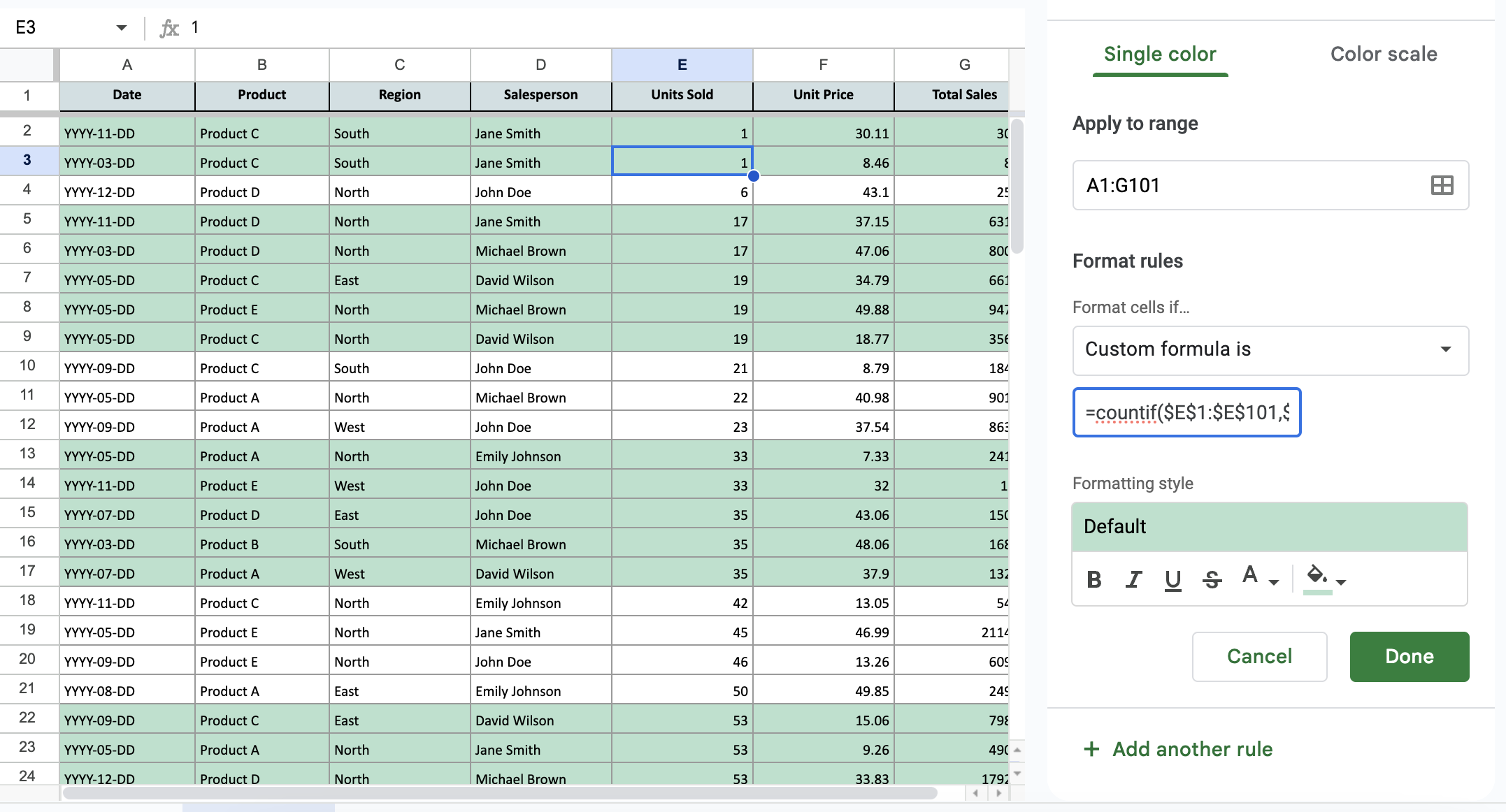Image resolution: width=1506 pixels, height=812 pixels.
Task: Click the Default formatting style preview
Action: [1269, 526]
